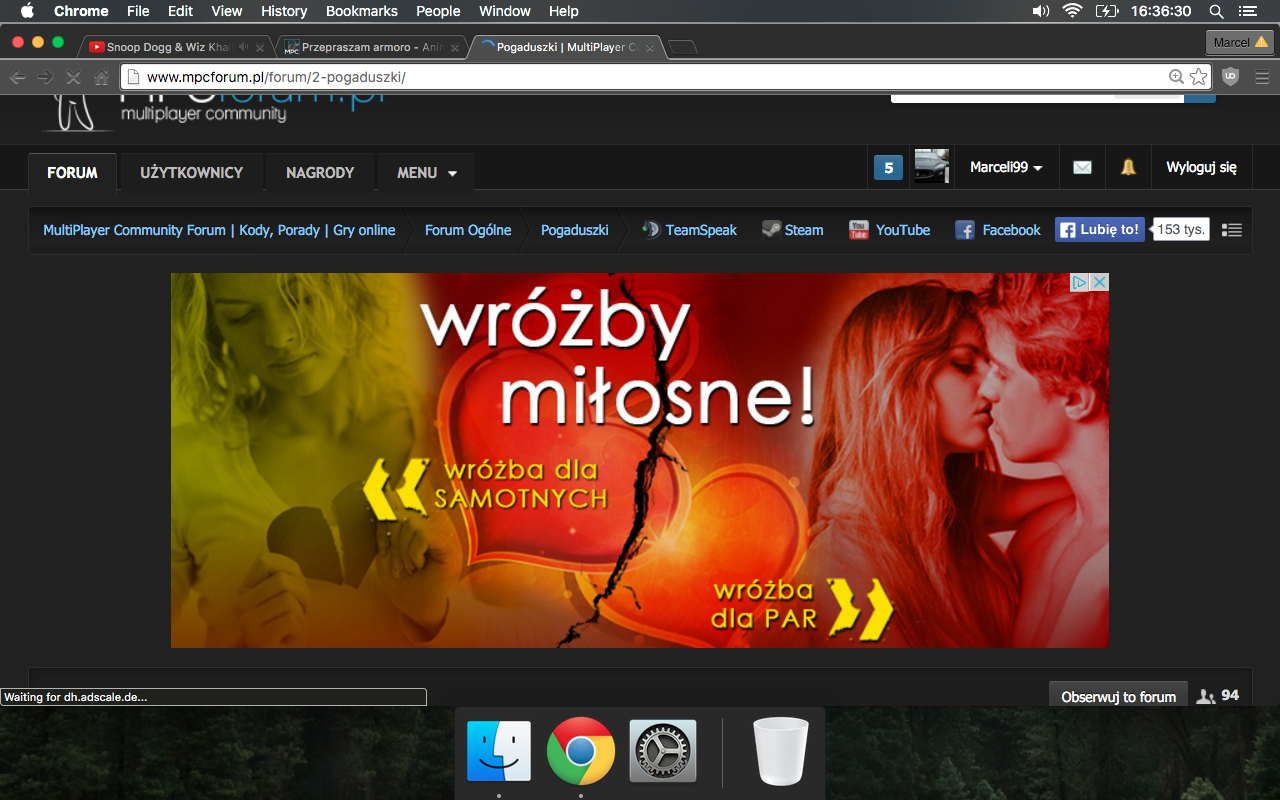Open the Chrome hamburger menu

tap(1261, 77)
